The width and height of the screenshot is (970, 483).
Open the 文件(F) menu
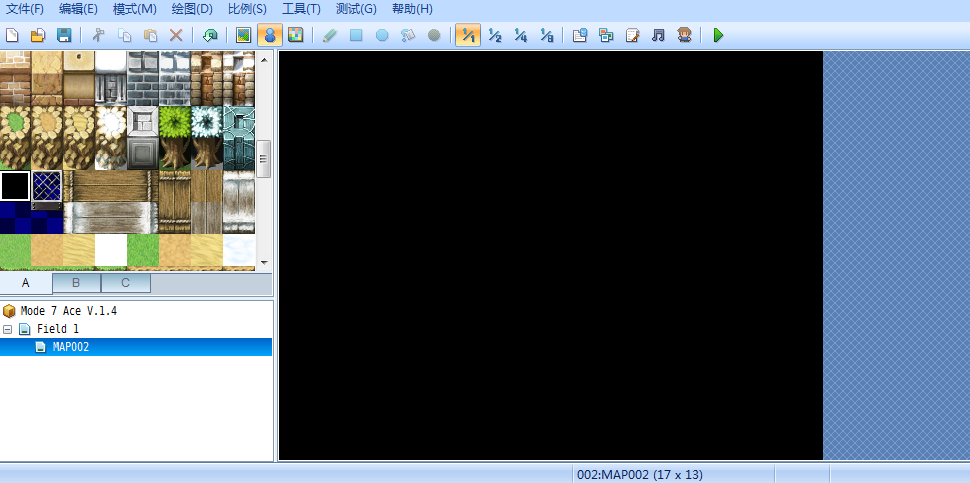coord(25,9)
